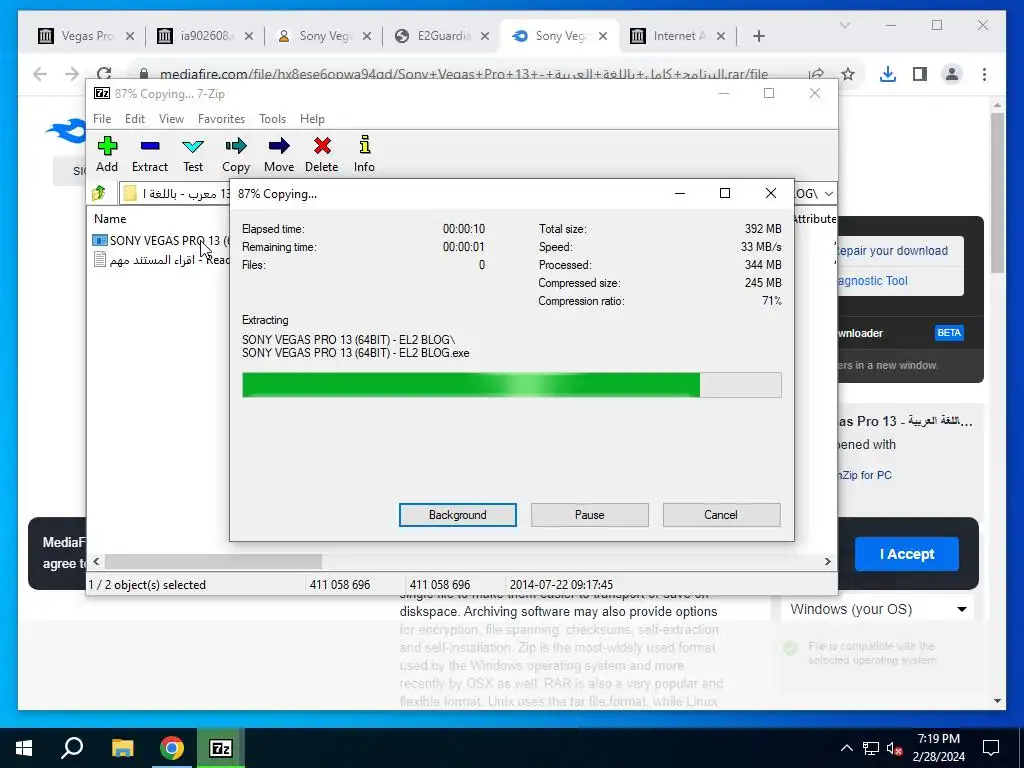Image resolution: width=1024 pixels, height=768 pixels.
Task: Click 7-Zip icon on taskbar
Action: (221, 748)
